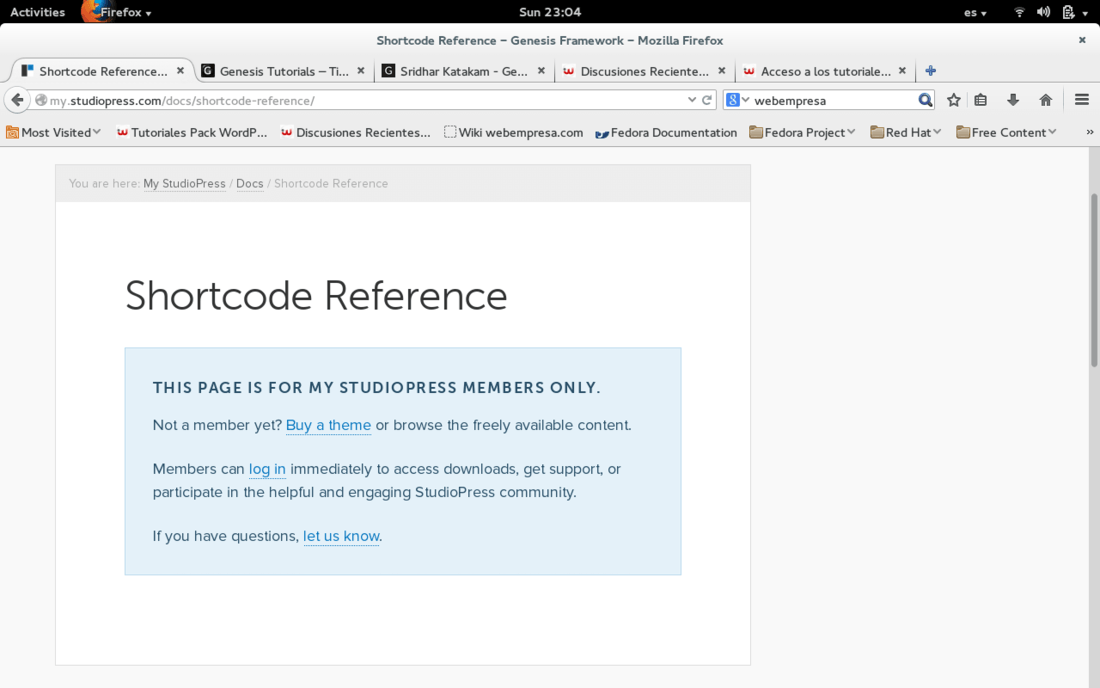Screen dimensions: 1100x688
Task: Expand the URL history dropdown arrow
Action: coord(692,100)
